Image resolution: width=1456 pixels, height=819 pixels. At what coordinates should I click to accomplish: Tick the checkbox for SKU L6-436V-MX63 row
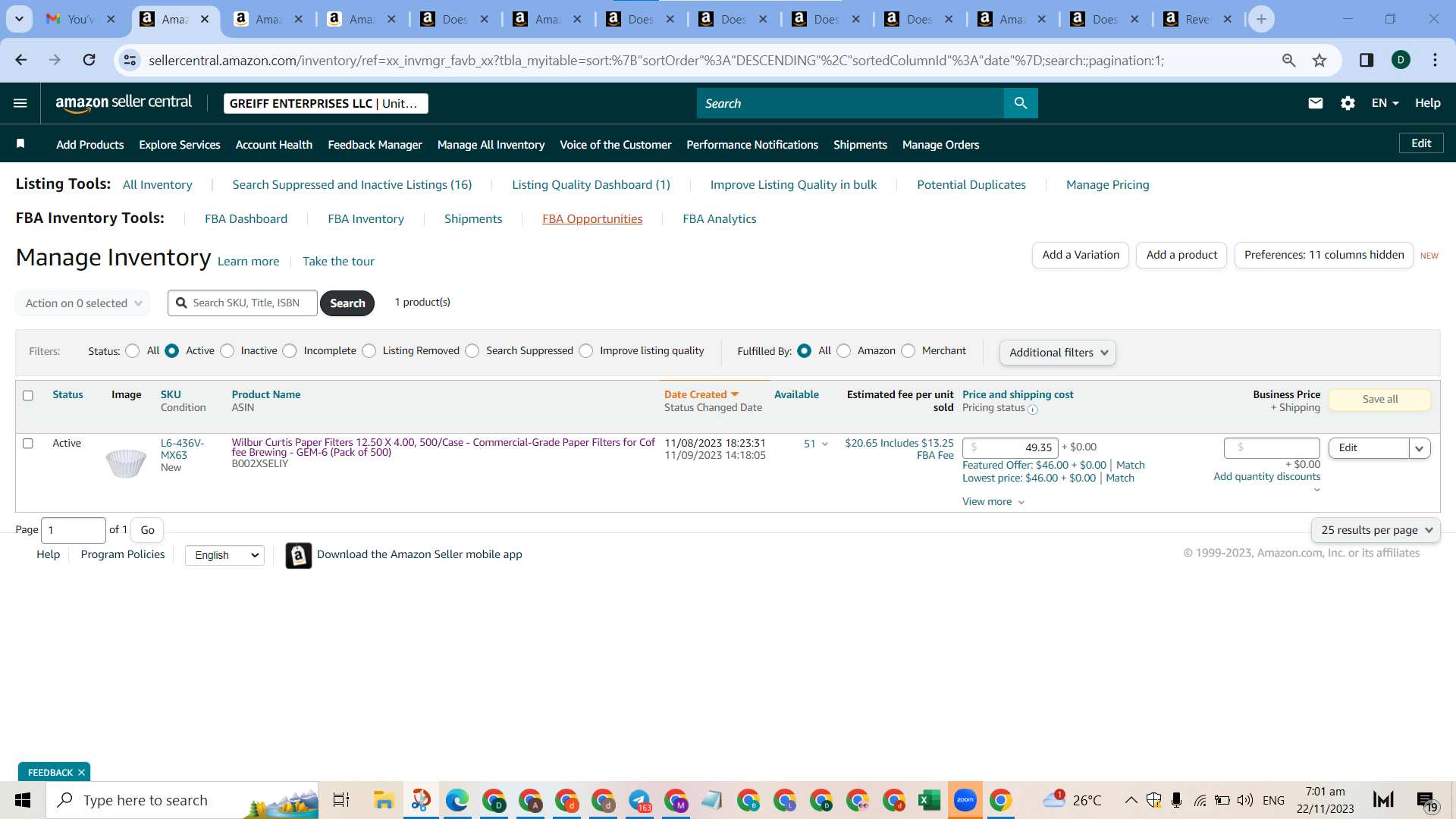click(x=28, y=444)
